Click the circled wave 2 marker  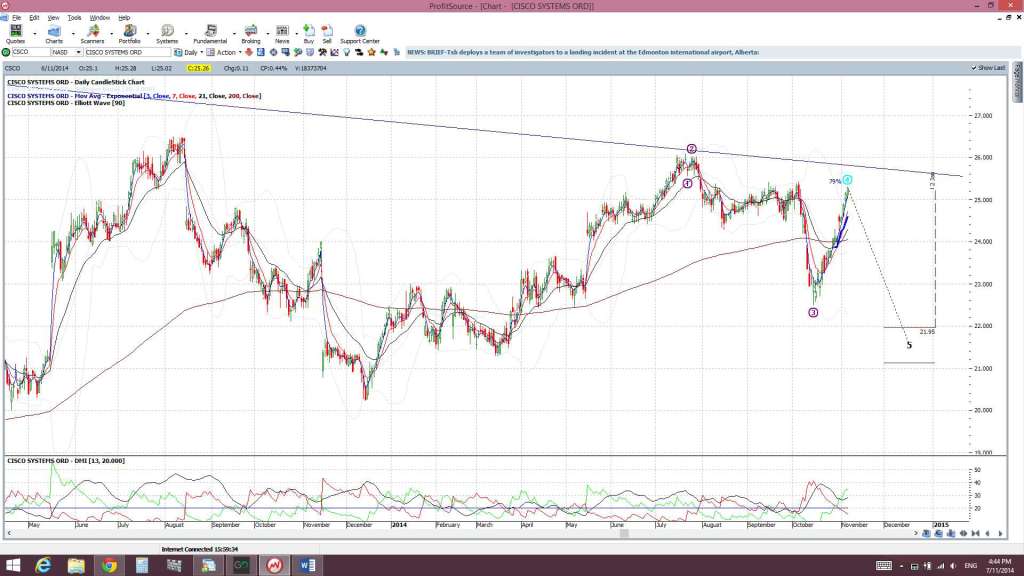(692, 149)
